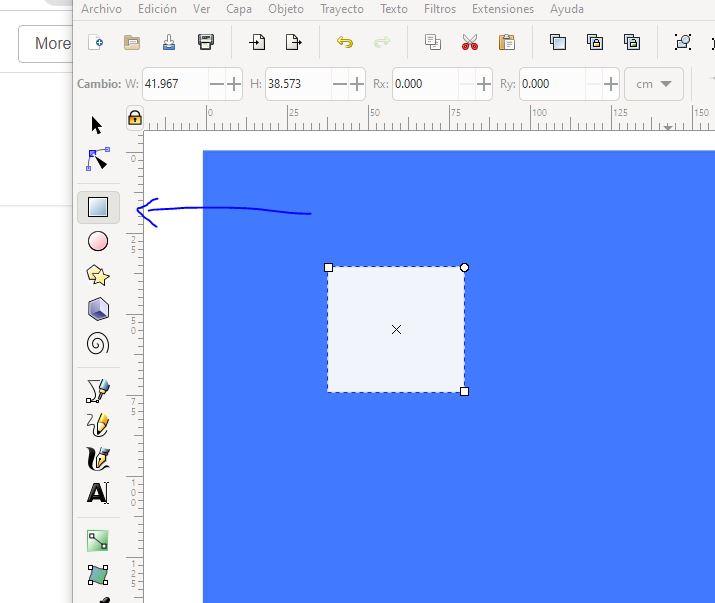
Task: Increase Rx with its plus button
Action: point(484,84)
